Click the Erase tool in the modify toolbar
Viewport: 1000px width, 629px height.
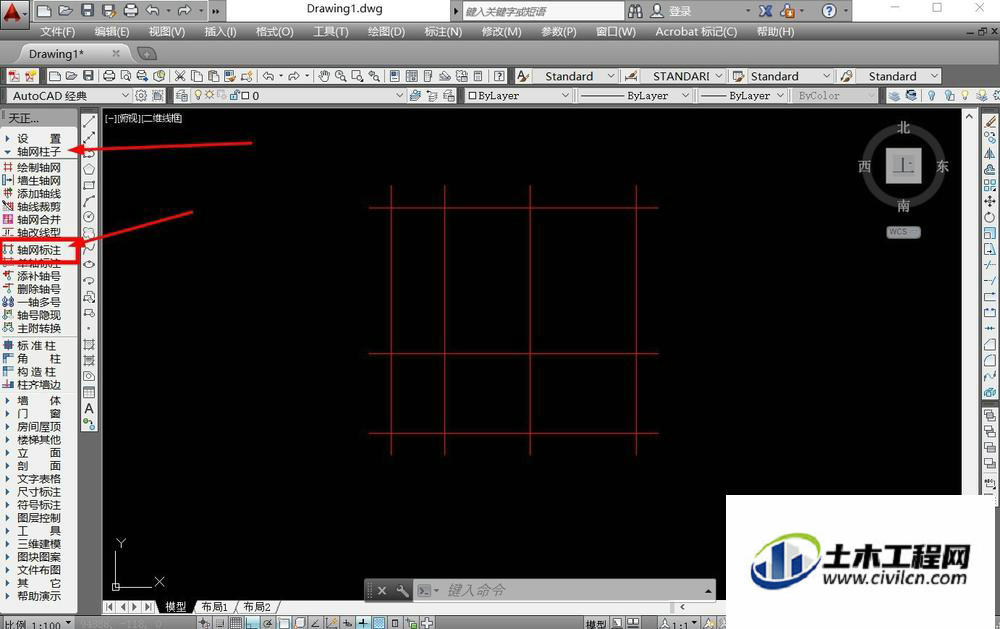click(990, 121)
